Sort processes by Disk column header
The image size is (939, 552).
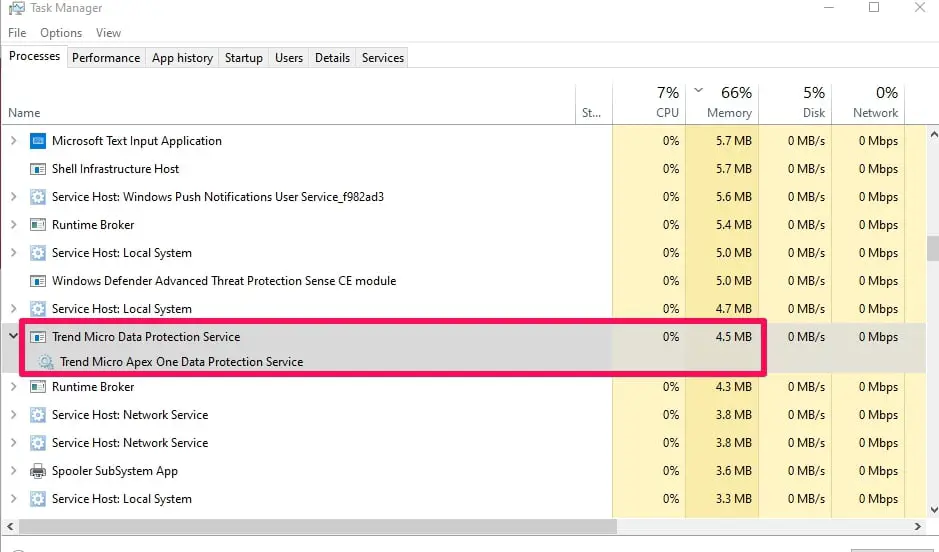click(795, 105)
